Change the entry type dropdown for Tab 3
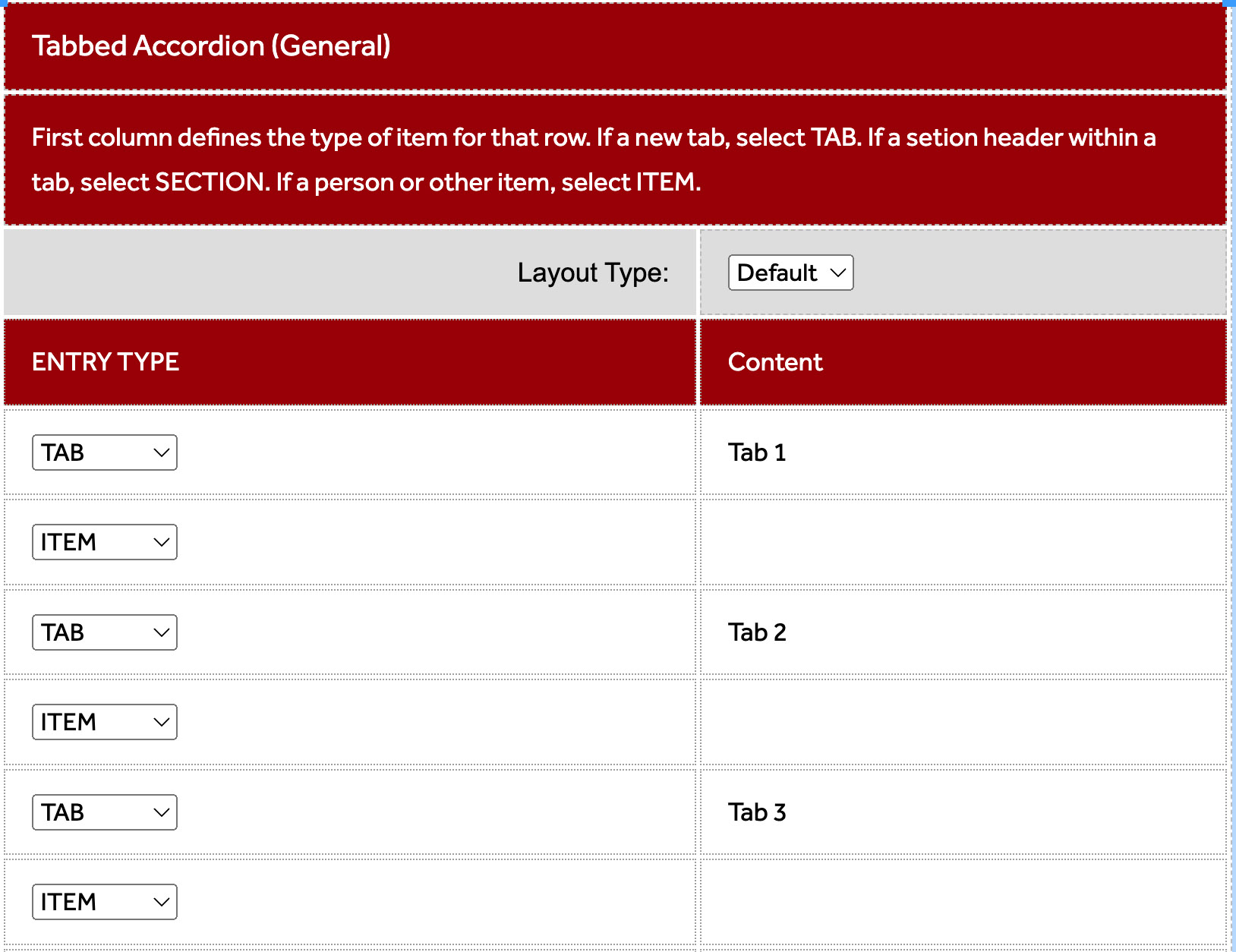Image resolution: width=1236 pixels, height=952 pixels. click(x=105, y=812)
